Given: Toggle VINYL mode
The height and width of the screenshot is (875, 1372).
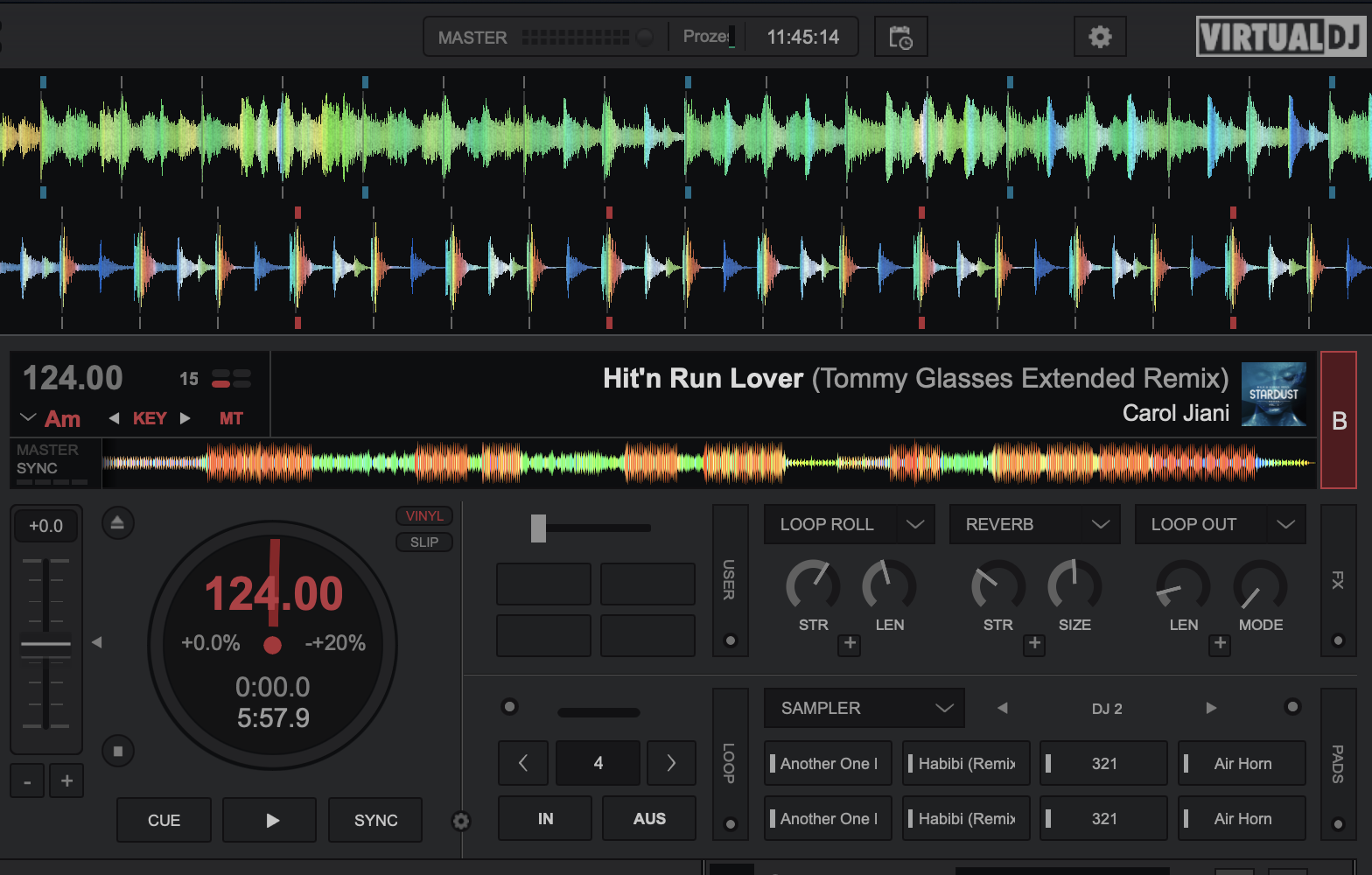Looking at the screenshot, I should pyautogui.click(x=424, y=516).
